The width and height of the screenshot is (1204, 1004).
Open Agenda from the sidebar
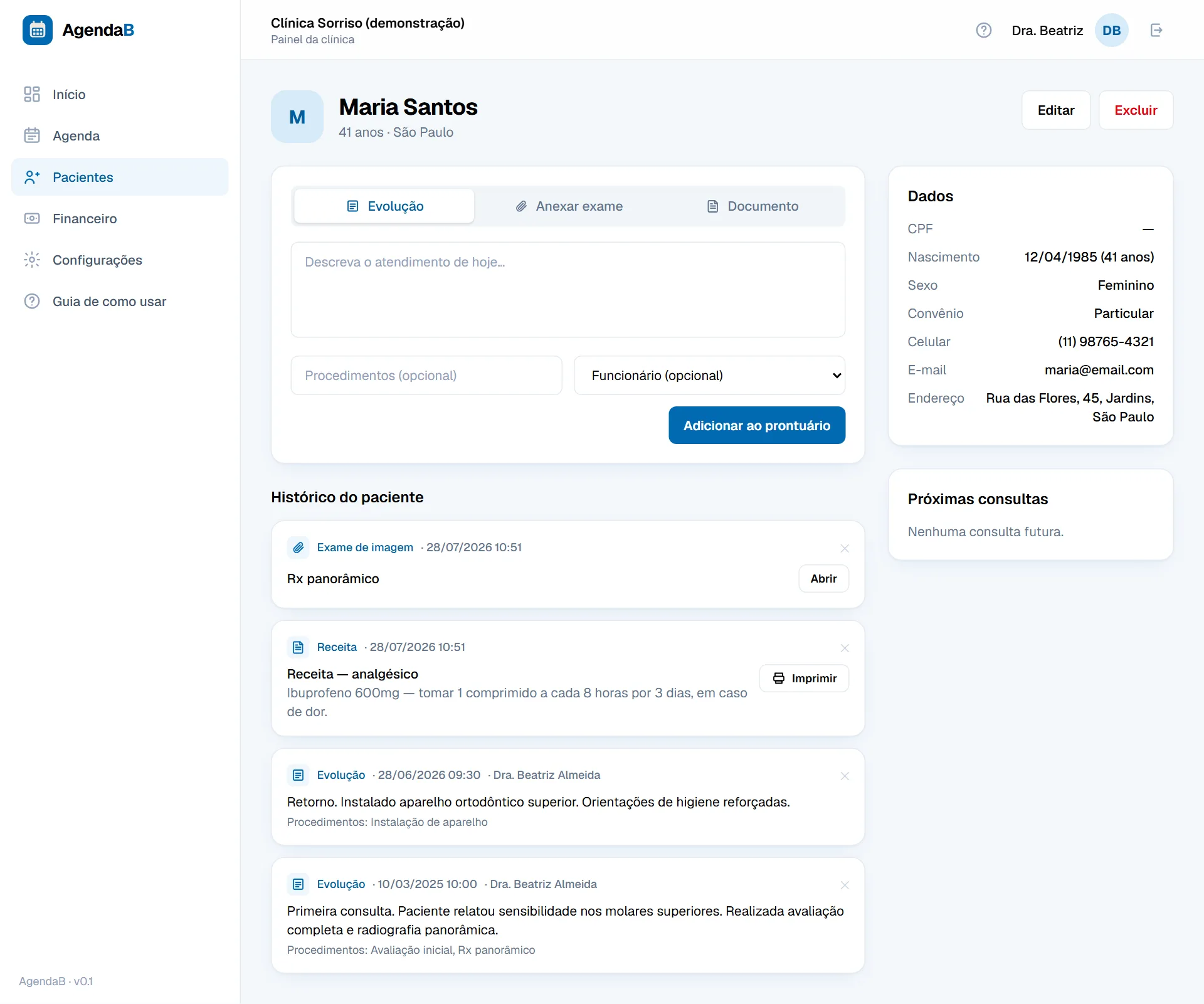click(120, 135)
